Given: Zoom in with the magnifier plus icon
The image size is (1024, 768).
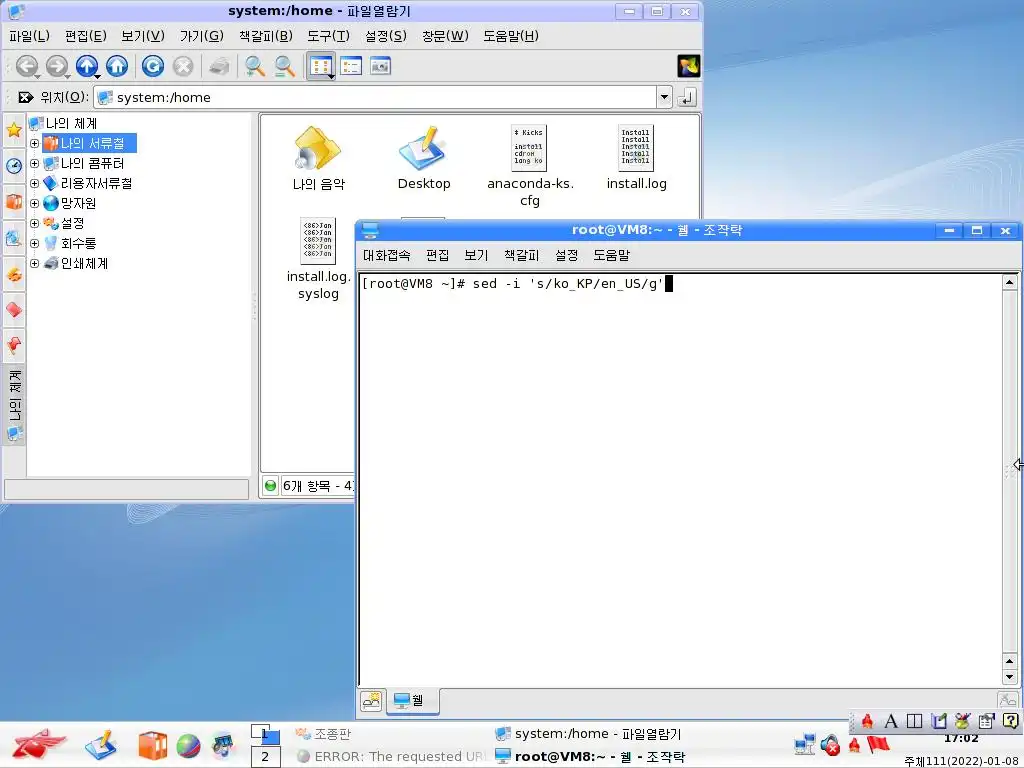Looking at the screenshot, I should 254,66.
